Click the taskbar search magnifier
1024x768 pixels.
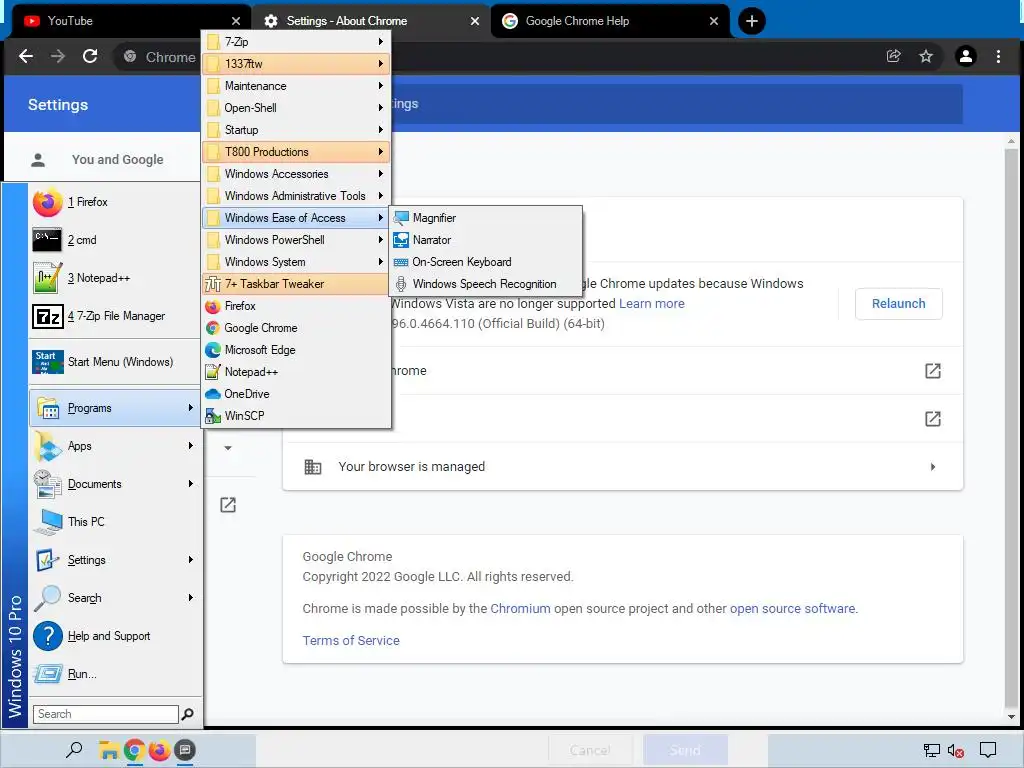(74, 750)
